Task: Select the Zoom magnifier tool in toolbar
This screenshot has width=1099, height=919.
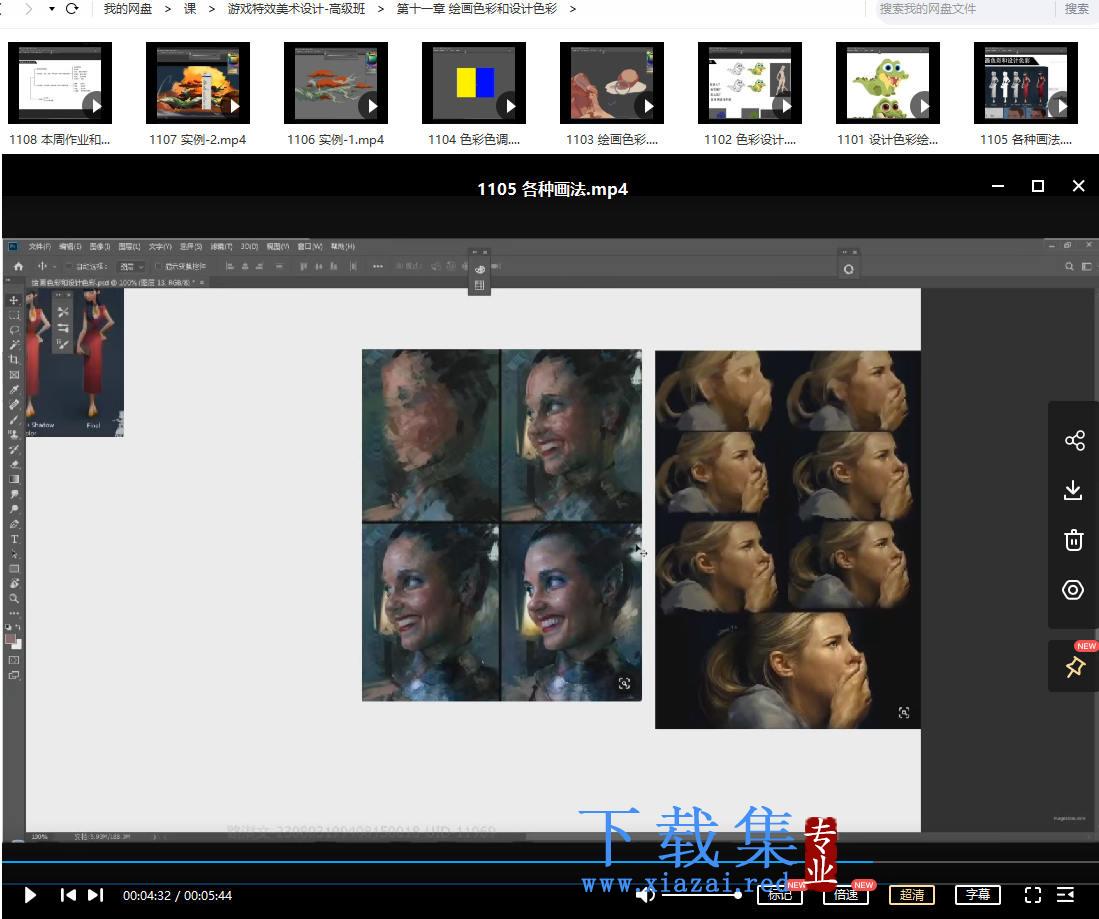Action: click(13, 599)
